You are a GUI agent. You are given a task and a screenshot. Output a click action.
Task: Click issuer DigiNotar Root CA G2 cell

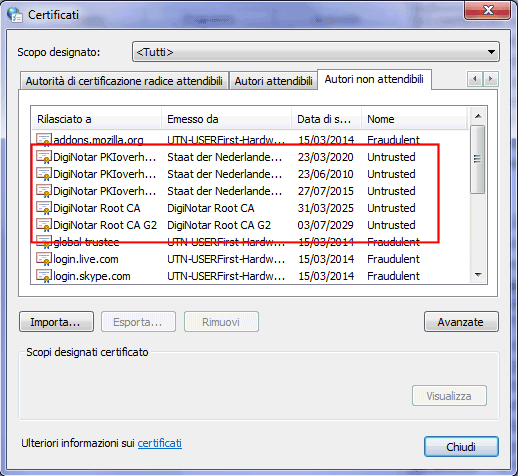(x=219, y=225)
